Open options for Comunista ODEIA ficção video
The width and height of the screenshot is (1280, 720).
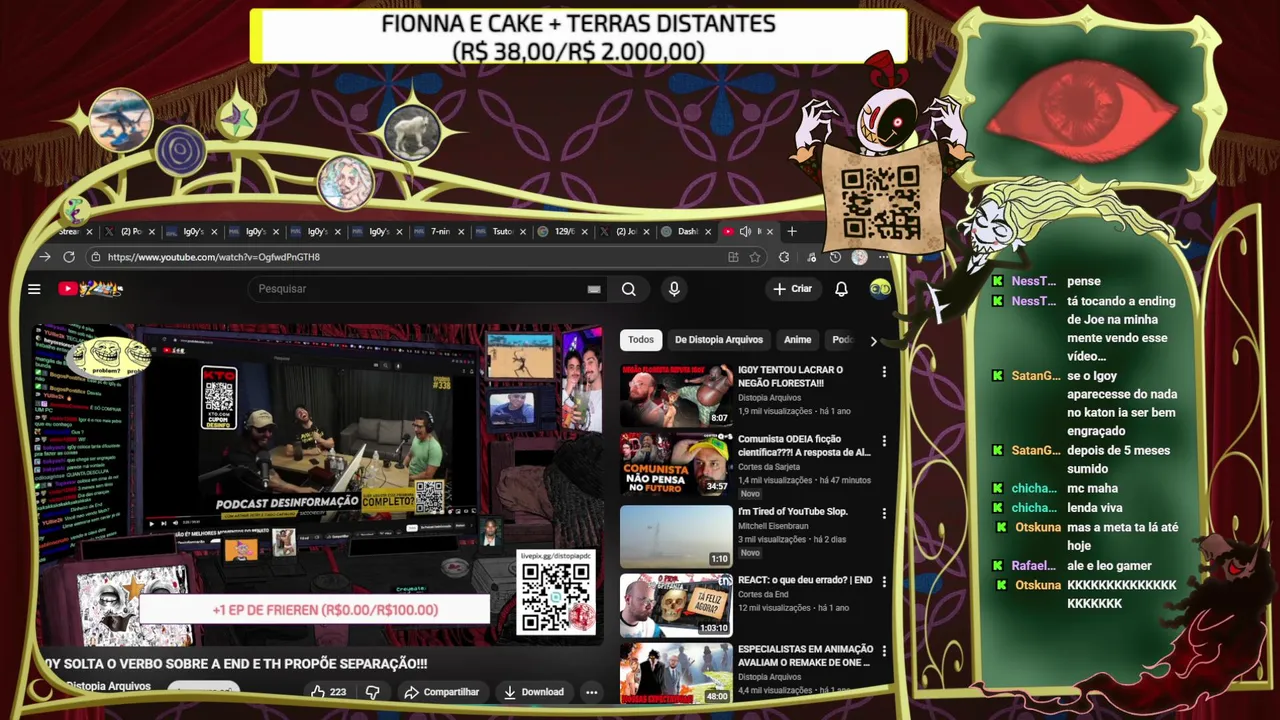point(884,441)
